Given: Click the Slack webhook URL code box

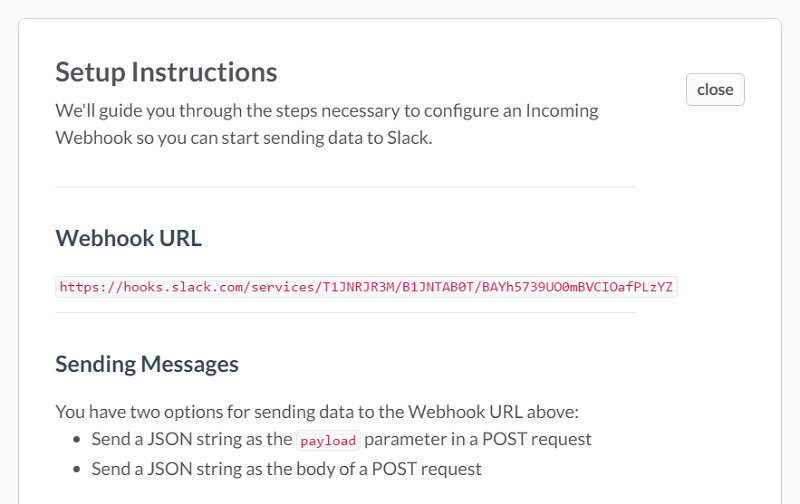Looking at the screenshot, I should (366, 287).
